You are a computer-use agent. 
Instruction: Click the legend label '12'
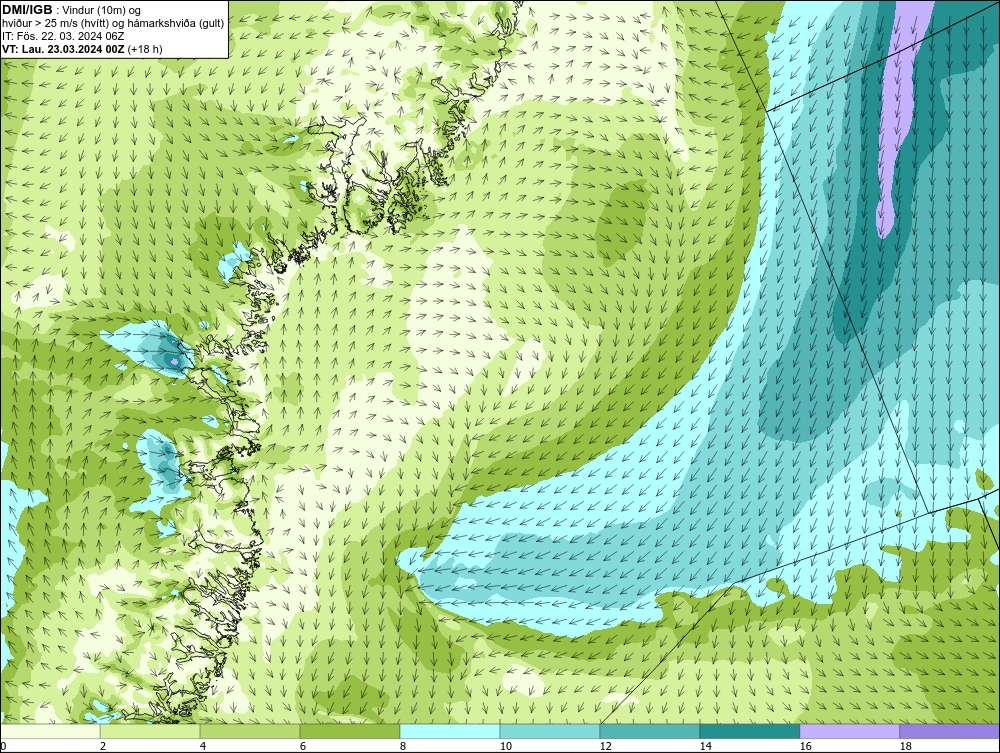(605, 746)
